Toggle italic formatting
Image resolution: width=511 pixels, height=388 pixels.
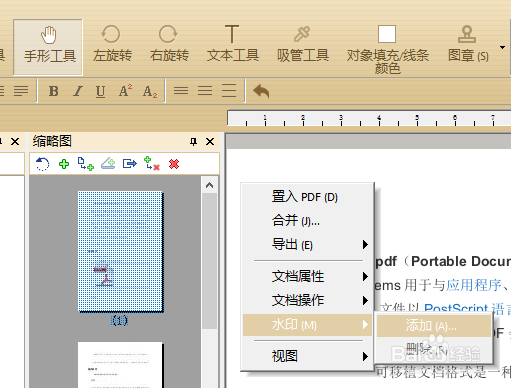[x=78, y=91]
